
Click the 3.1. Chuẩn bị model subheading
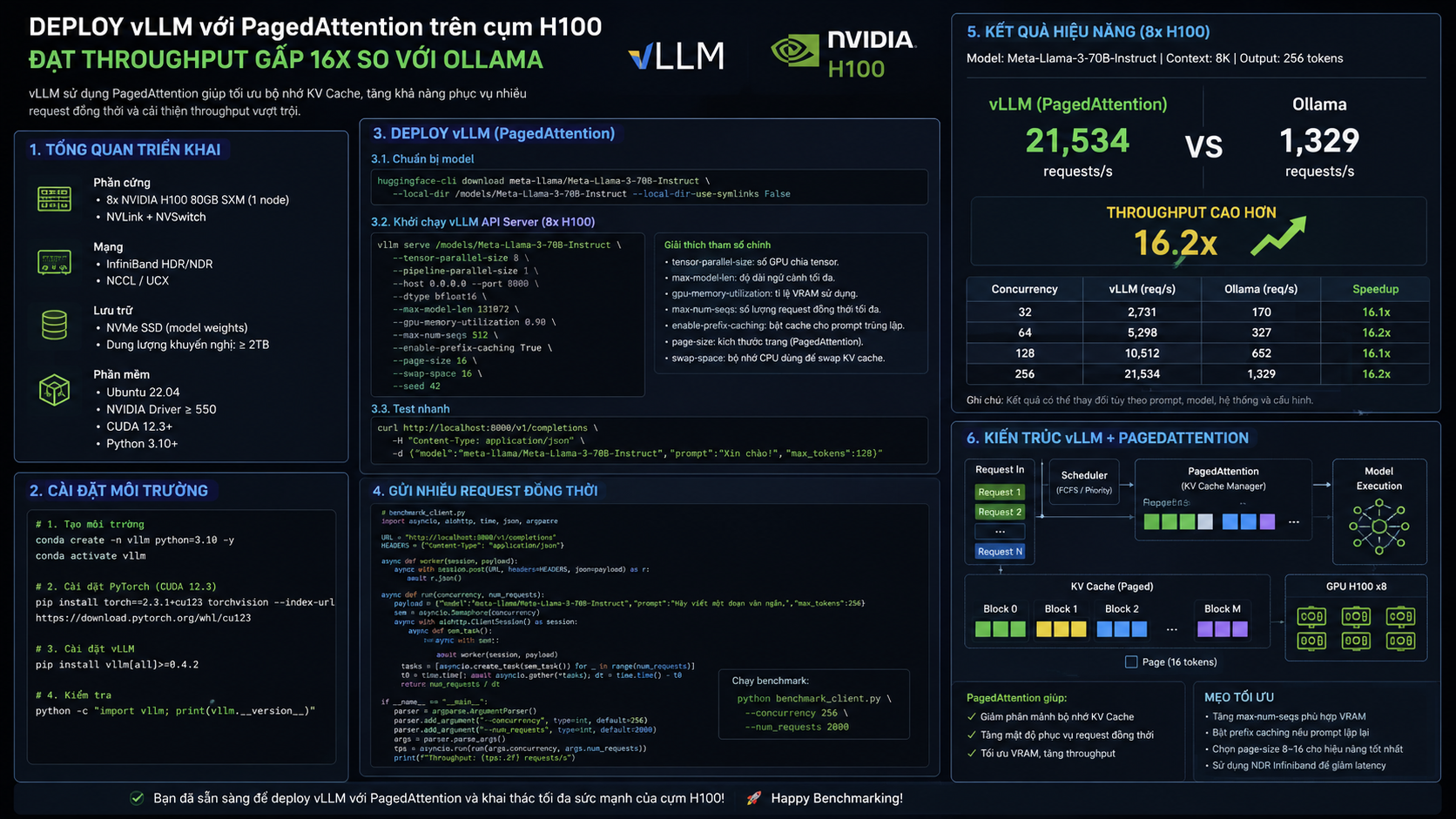(422, 158)
